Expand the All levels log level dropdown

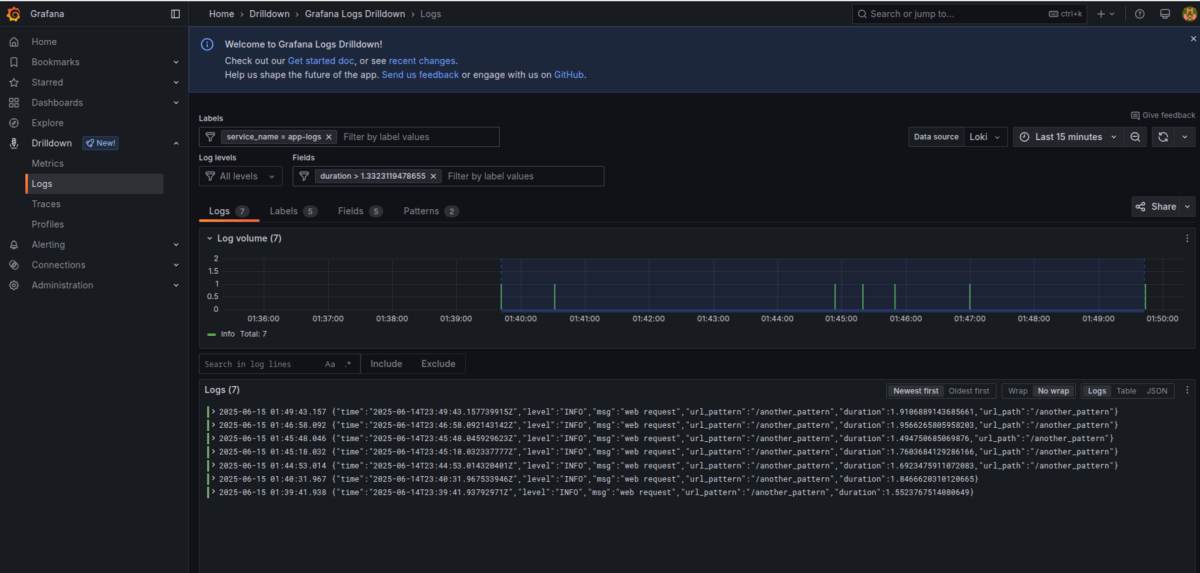click(240, 176)
